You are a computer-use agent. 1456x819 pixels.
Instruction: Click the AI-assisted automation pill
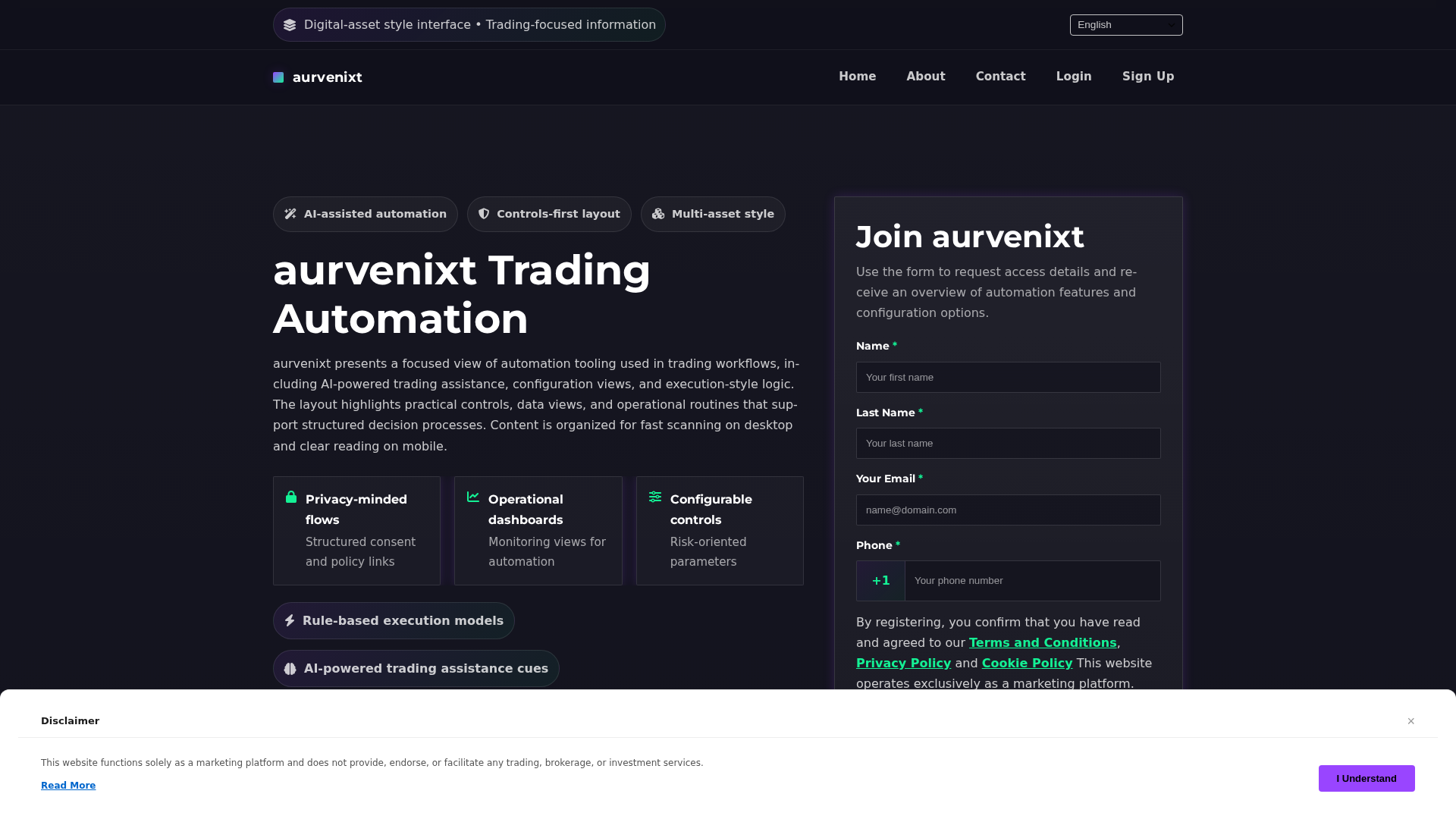(x=366, y=215)
